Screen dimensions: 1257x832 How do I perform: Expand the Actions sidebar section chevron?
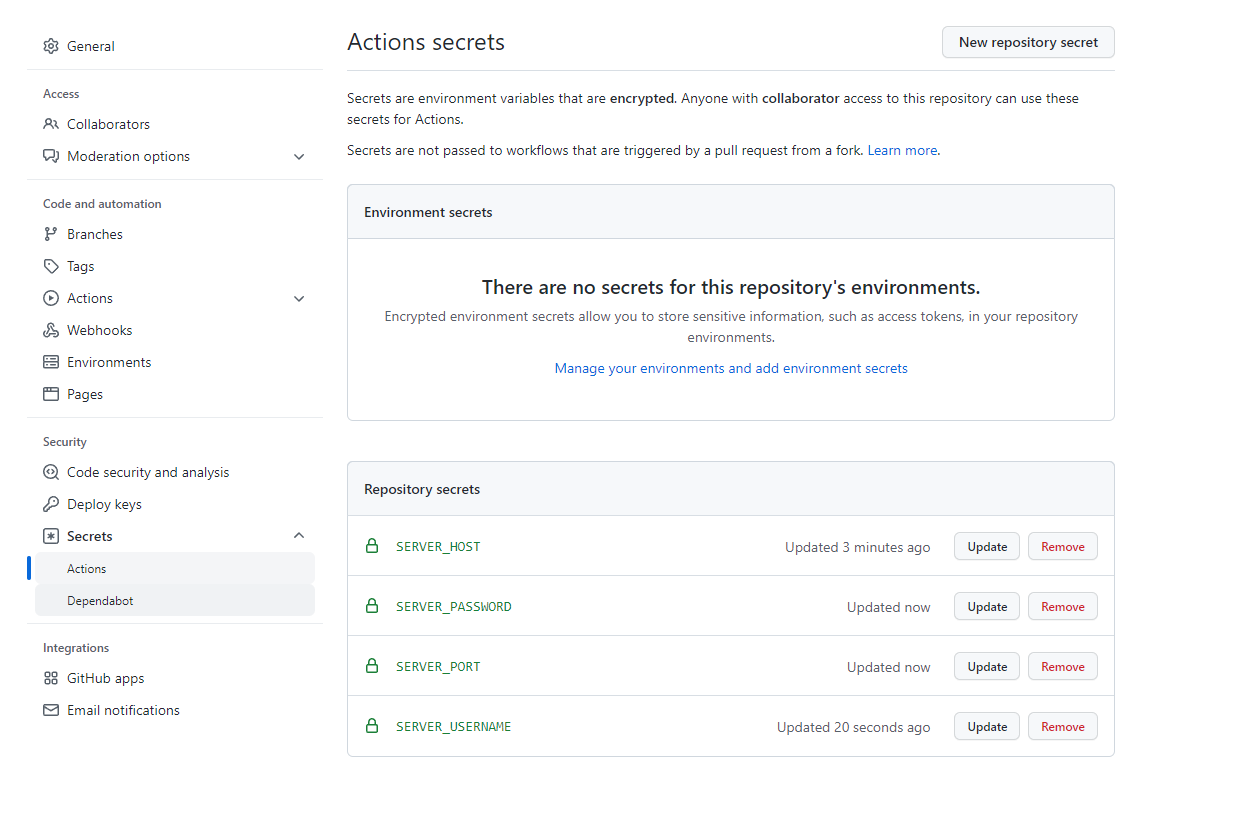pyautogui.click(x=299, y=298)
